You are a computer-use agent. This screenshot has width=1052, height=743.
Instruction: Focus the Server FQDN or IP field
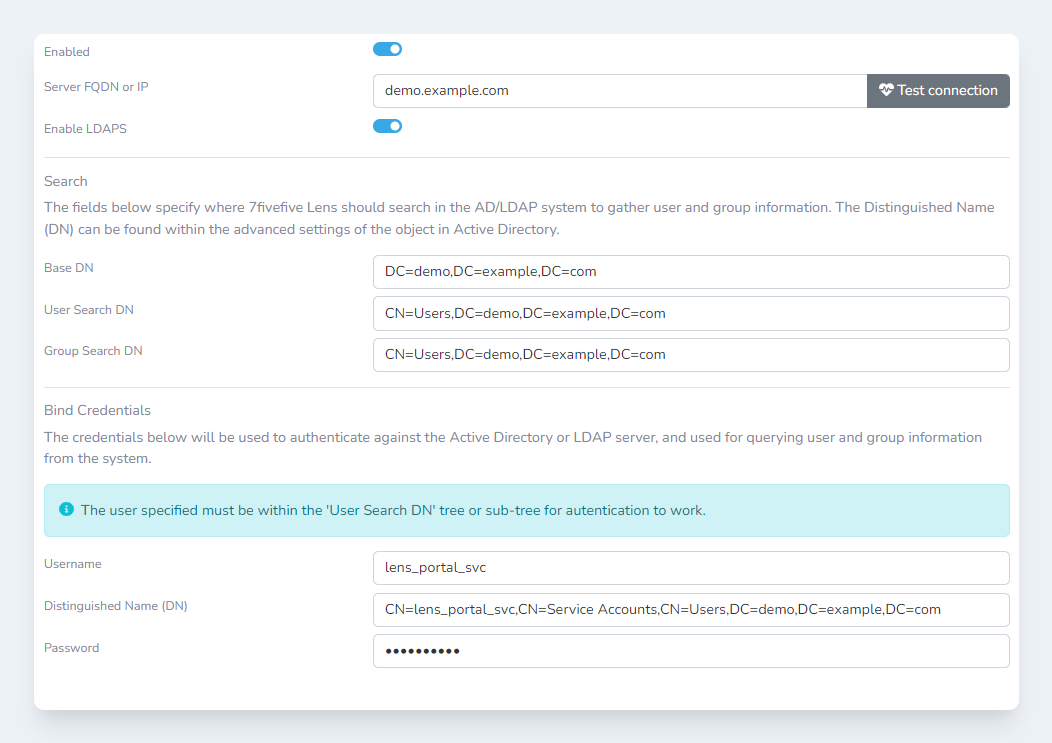coord(619,90)
